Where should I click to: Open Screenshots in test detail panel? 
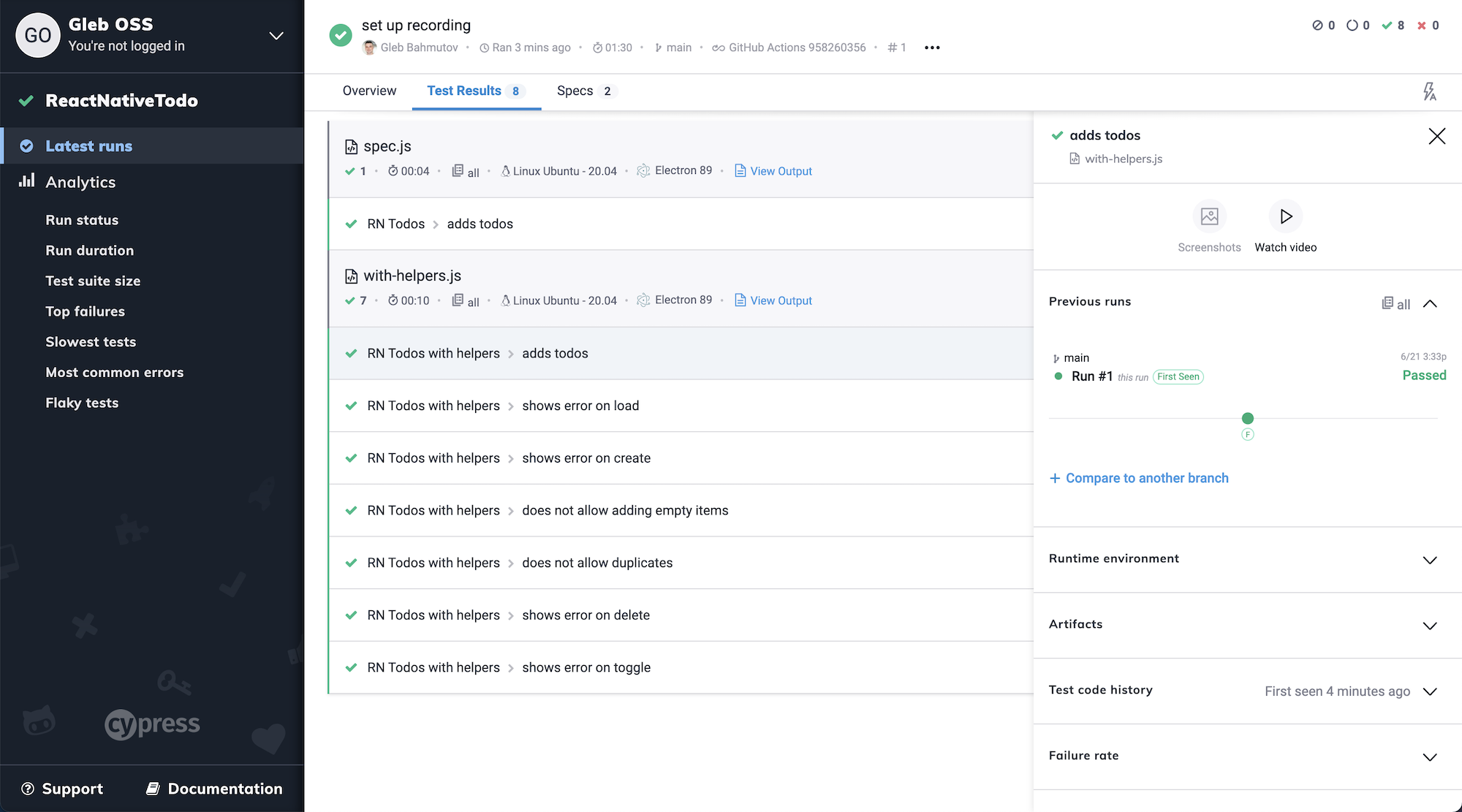(x=1209, y=227)
